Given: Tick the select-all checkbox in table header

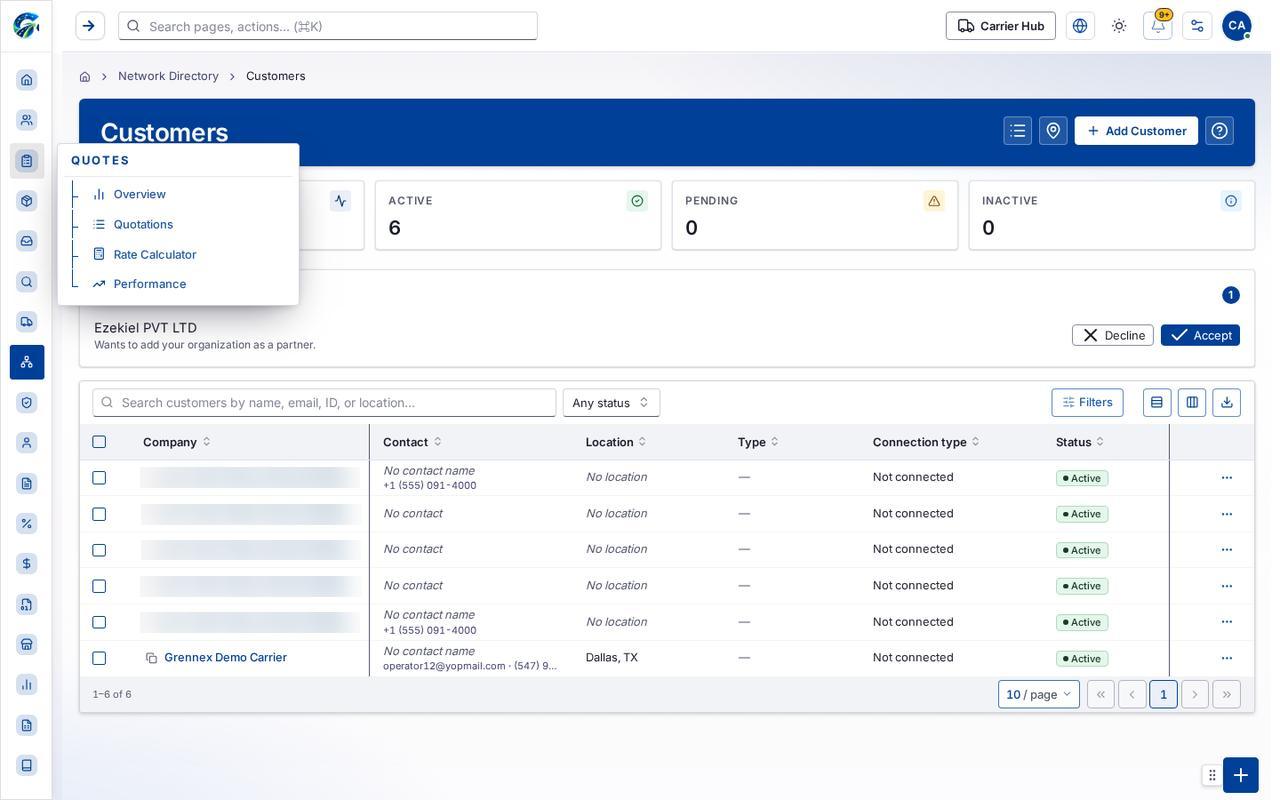Looking at the screenshot, I should (99, 442).
